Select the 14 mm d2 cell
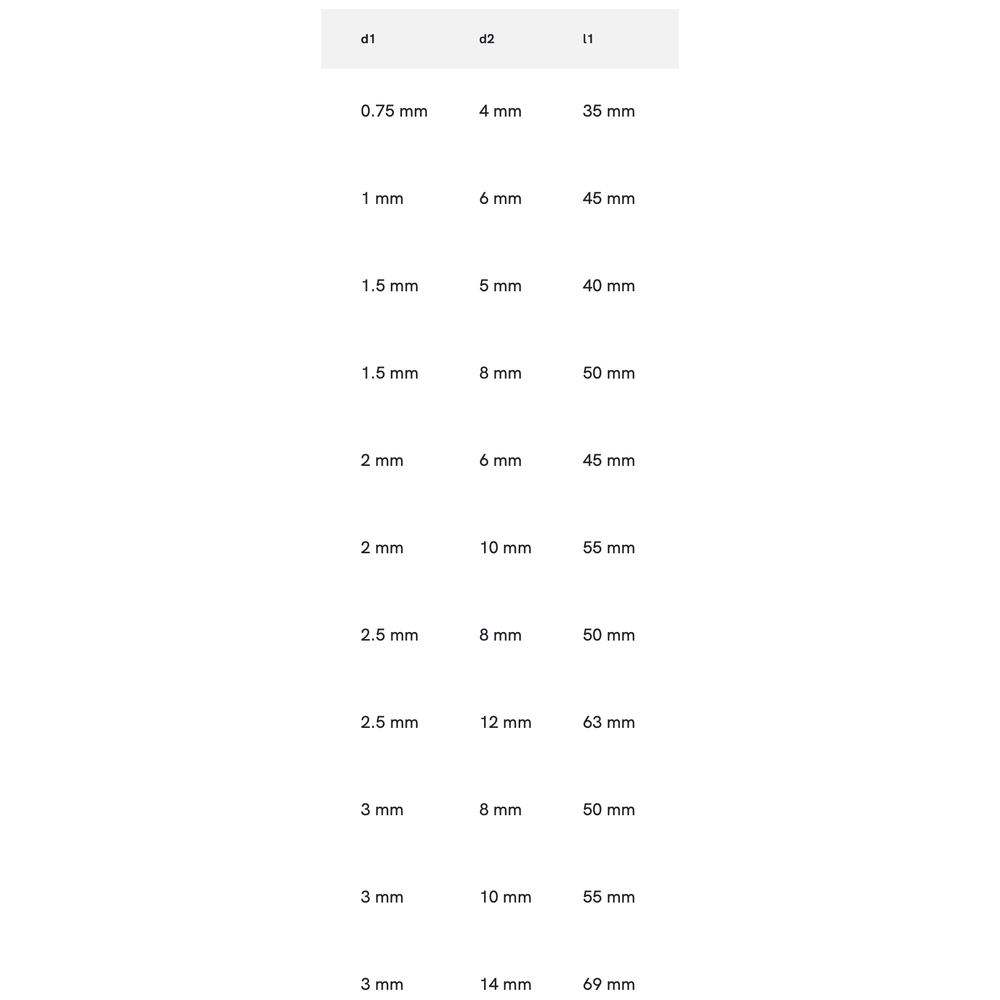 coord(505,984)
